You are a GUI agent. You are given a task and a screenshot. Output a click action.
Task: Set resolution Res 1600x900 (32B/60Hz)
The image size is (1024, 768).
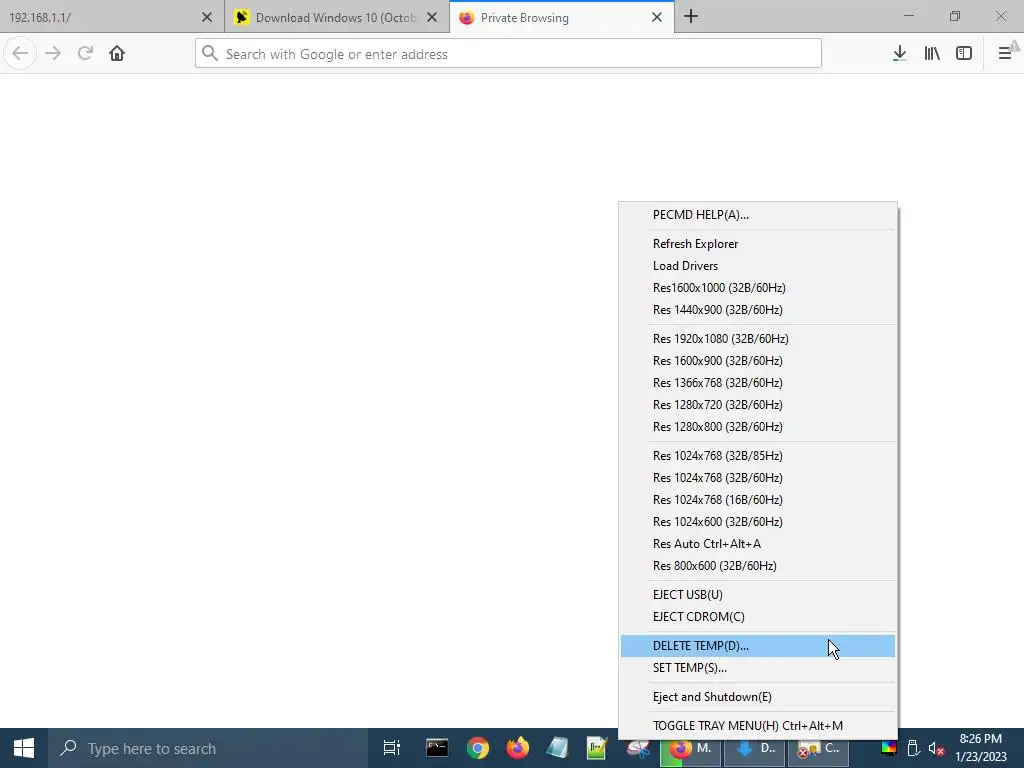tap(758, 361)
